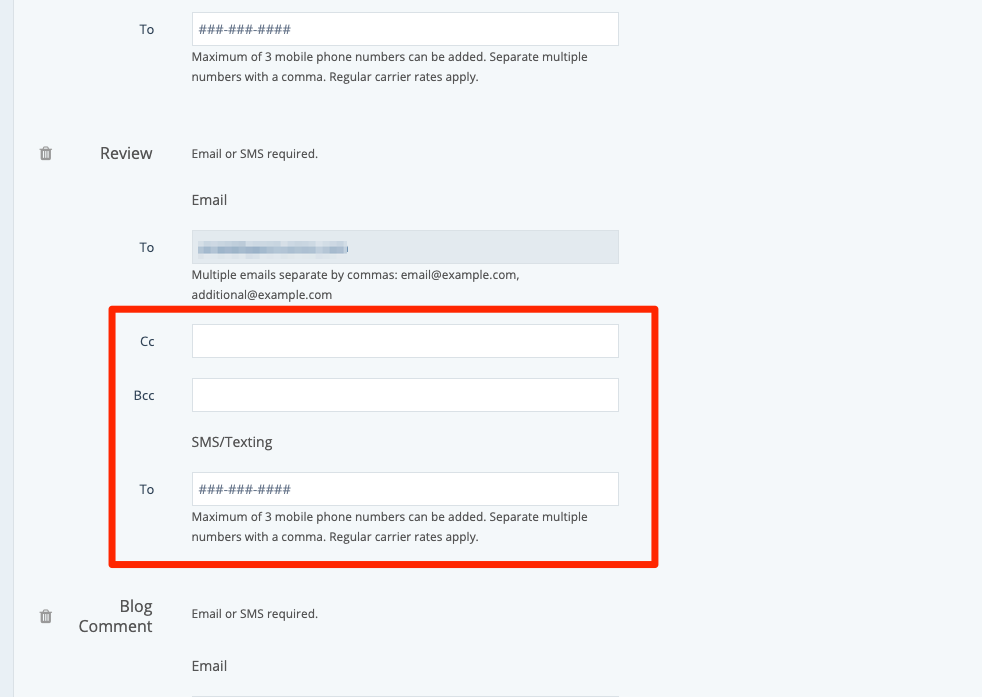Delete the Blog Comment notification via trash icon
Image resolution: width=982 pixels, height=697 pixels.
click(46, 616)
